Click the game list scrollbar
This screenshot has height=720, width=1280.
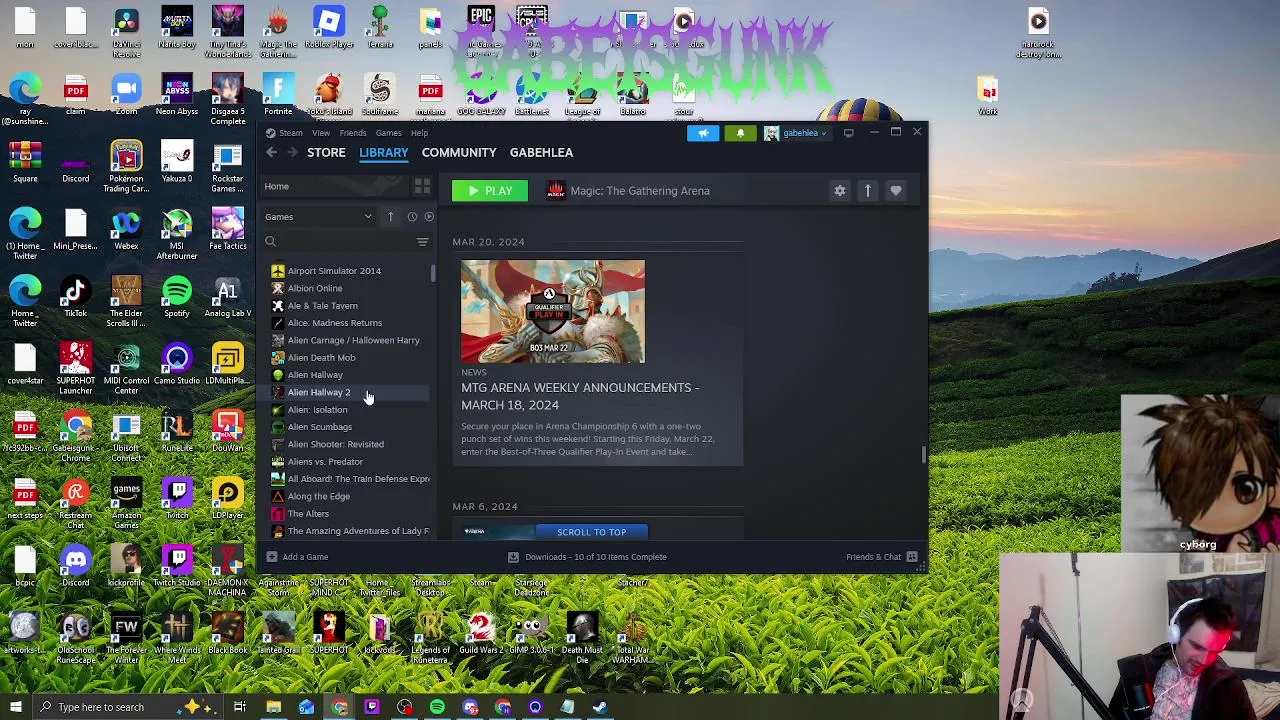(x=433, y=274)
